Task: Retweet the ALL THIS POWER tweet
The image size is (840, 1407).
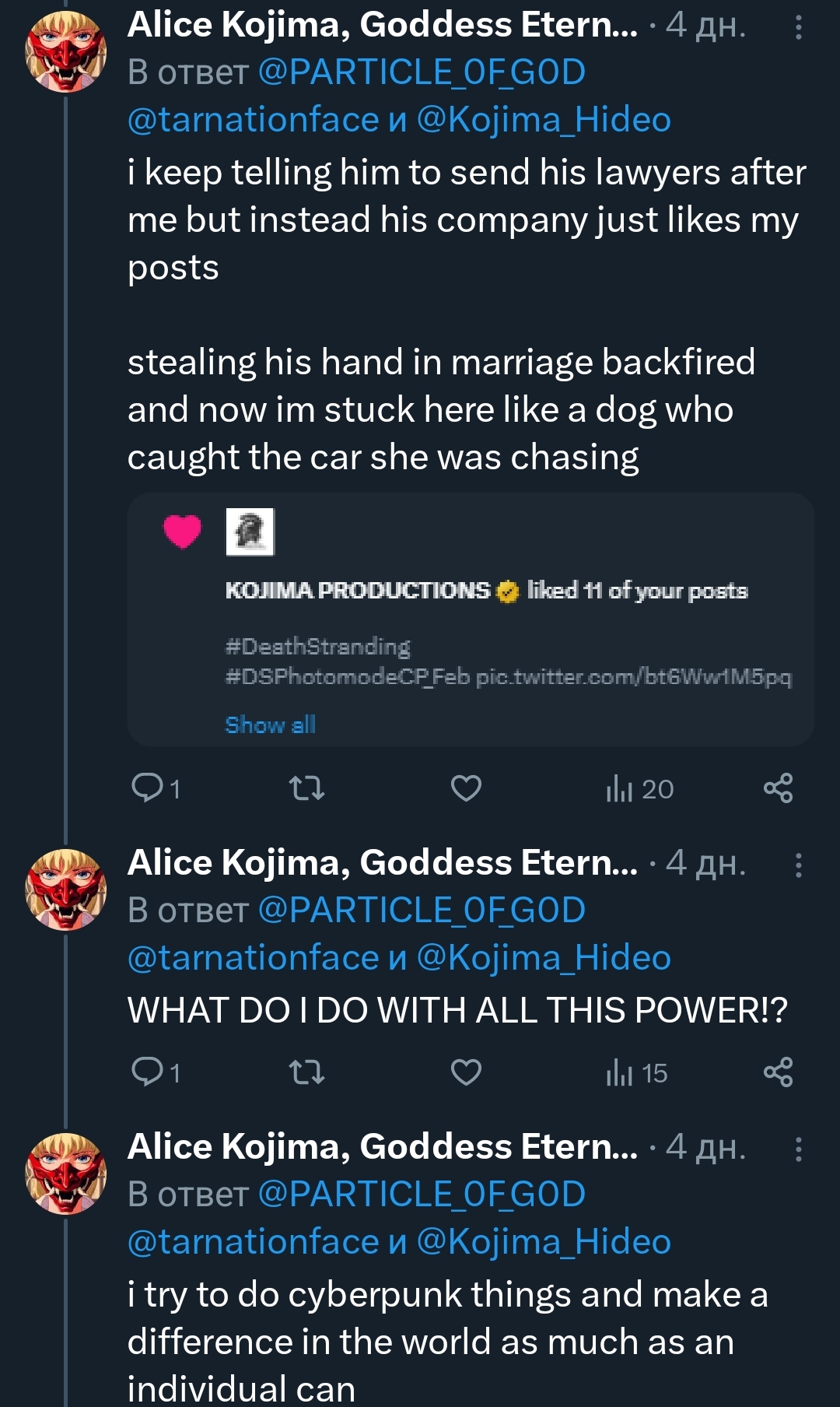Action: click(x=306, y=1072)
